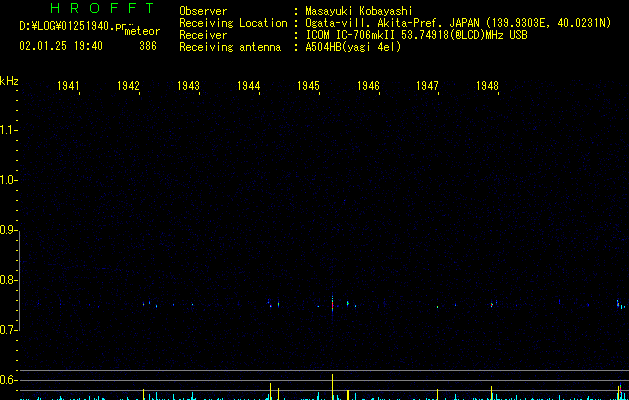Select the A504HB(yagi 4el) antenna text

[x=353, y=47]
